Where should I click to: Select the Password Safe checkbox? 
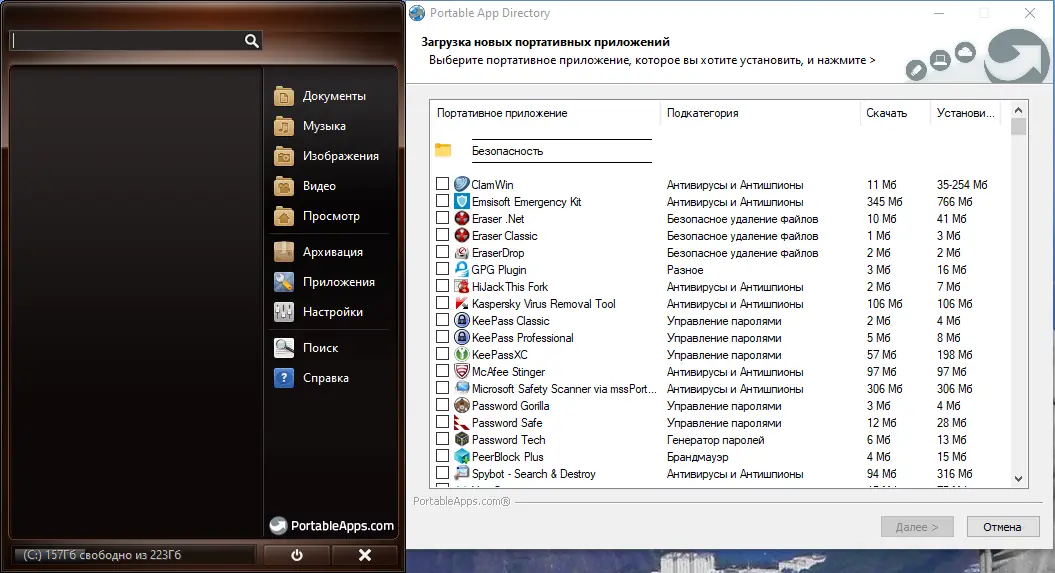tap(442, 422)
